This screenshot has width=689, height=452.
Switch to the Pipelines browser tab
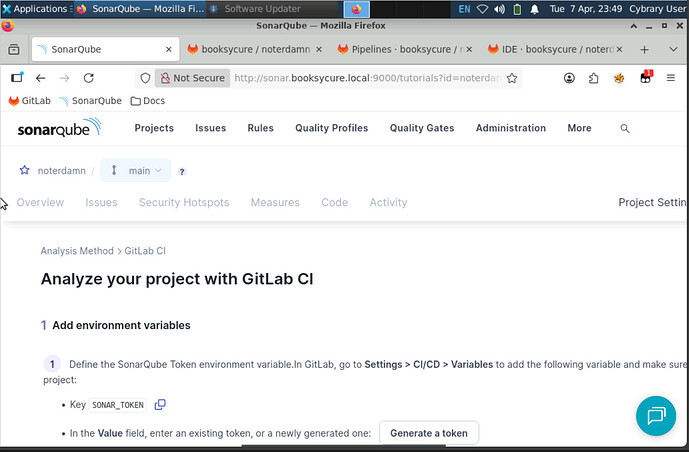(404, 50)
